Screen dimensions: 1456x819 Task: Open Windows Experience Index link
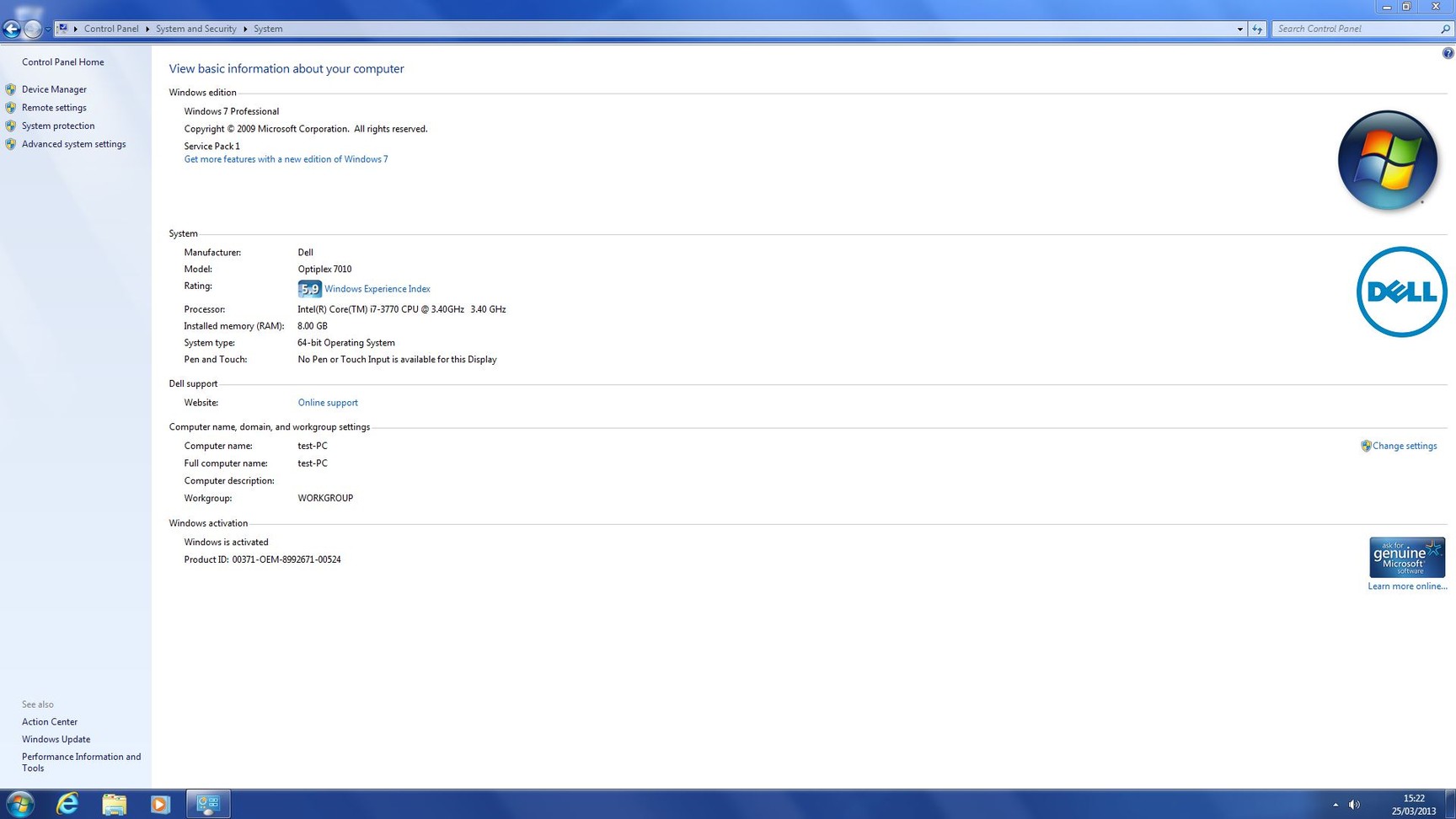coord(377,289)
